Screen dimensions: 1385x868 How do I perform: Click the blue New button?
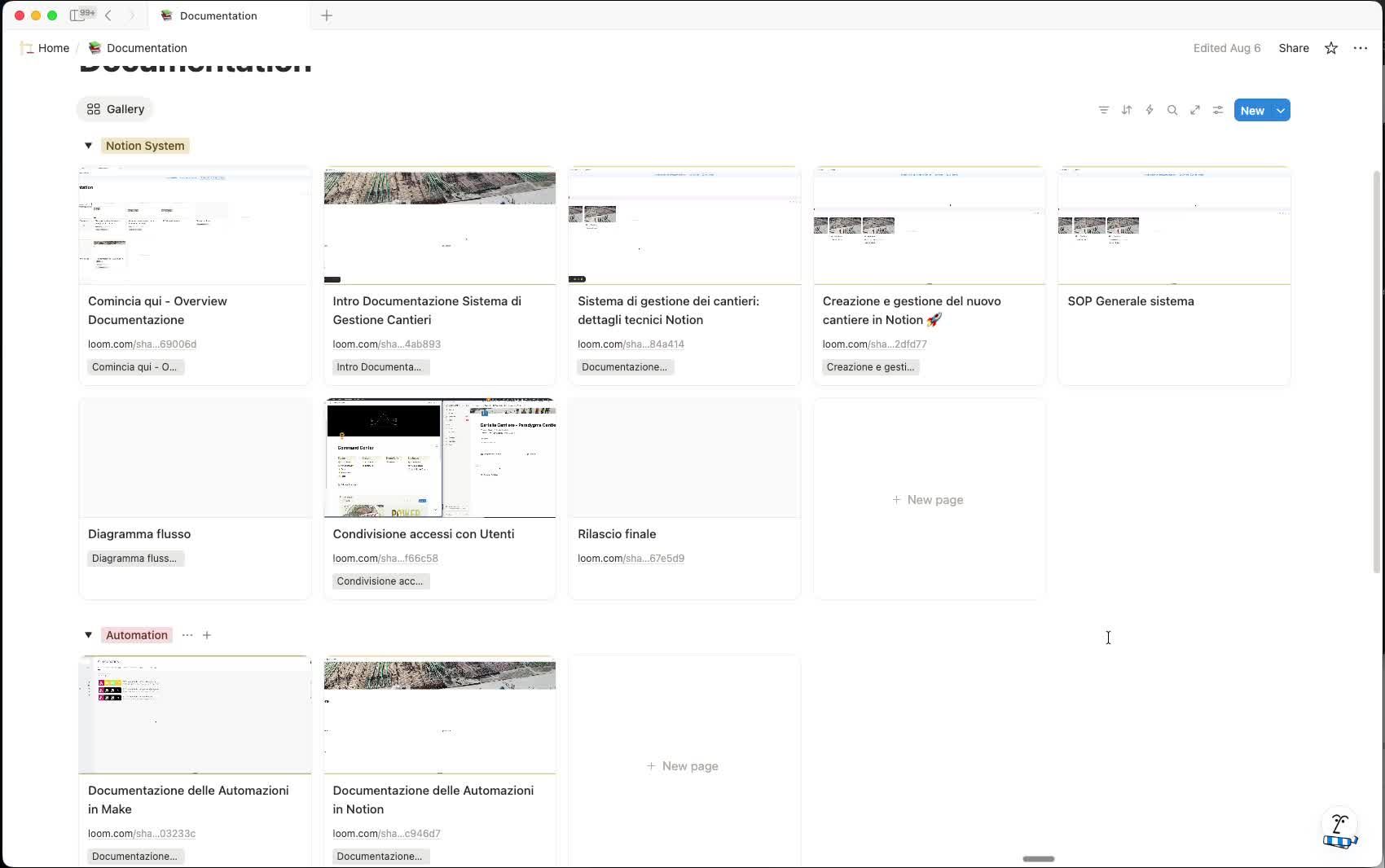click(x=1252, y=110)
